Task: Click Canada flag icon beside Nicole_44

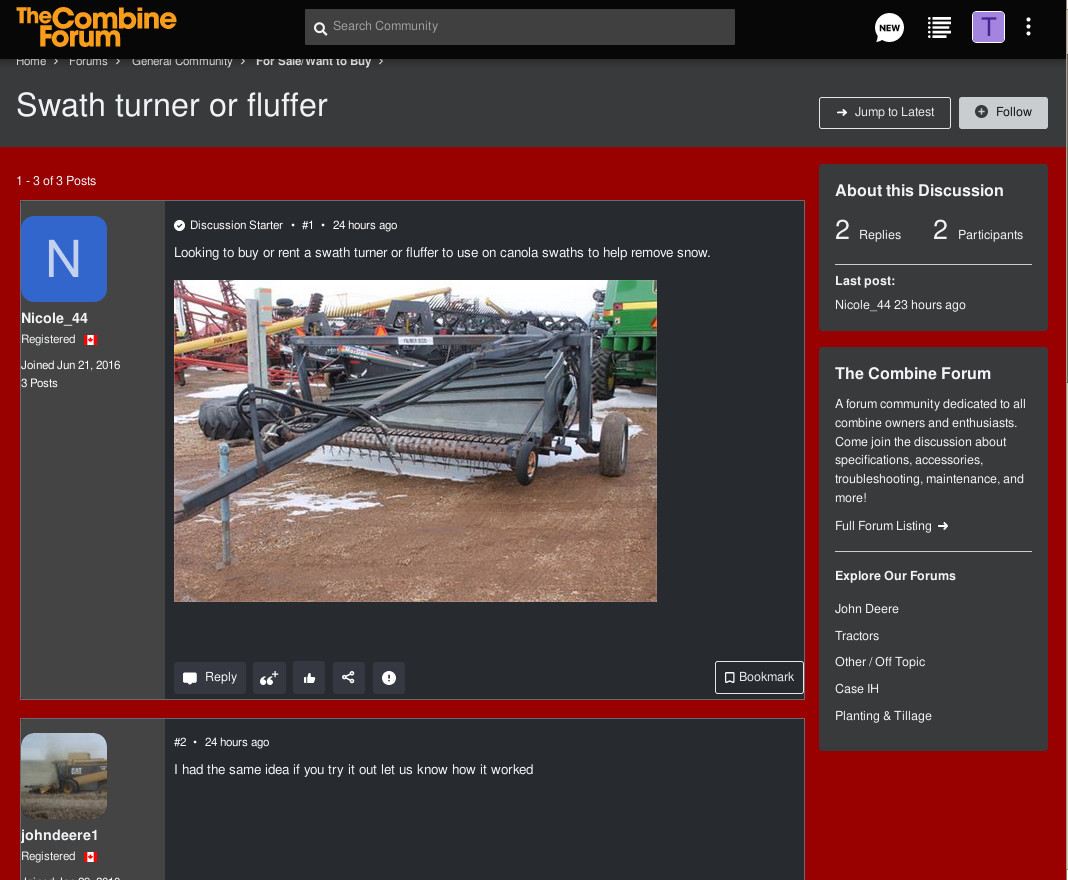Action: [91, 340]
